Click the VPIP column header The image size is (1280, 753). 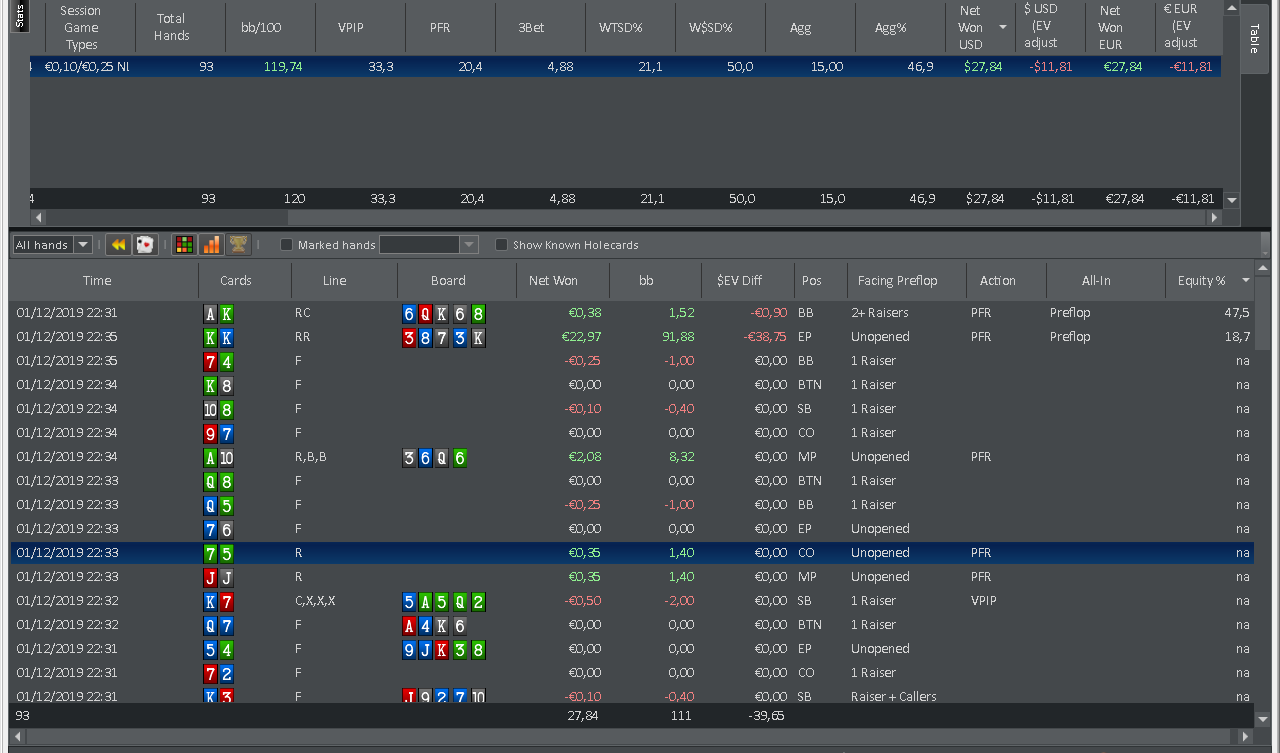pos(351,27)
